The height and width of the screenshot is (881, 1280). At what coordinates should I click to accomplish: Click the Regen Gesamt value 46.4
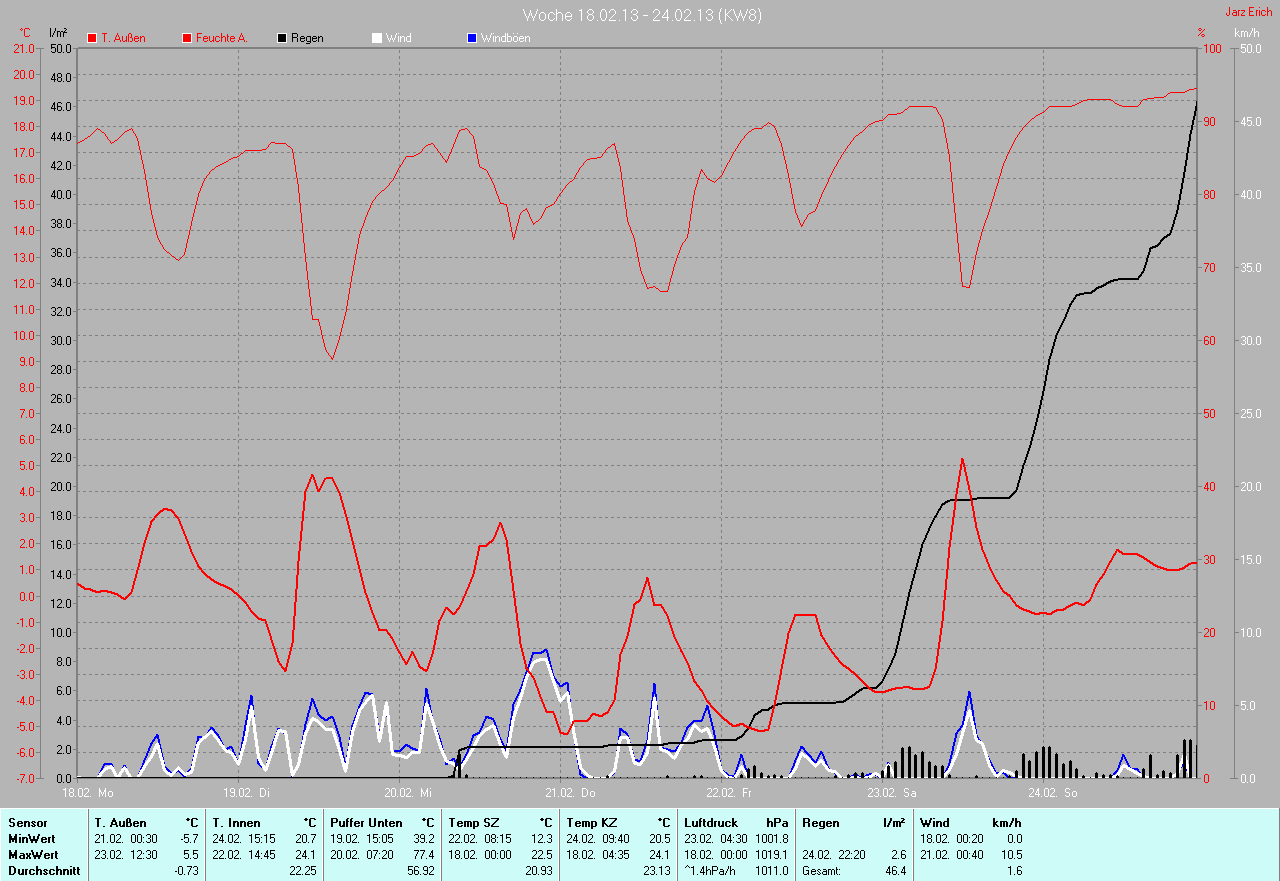pos(896,871)
